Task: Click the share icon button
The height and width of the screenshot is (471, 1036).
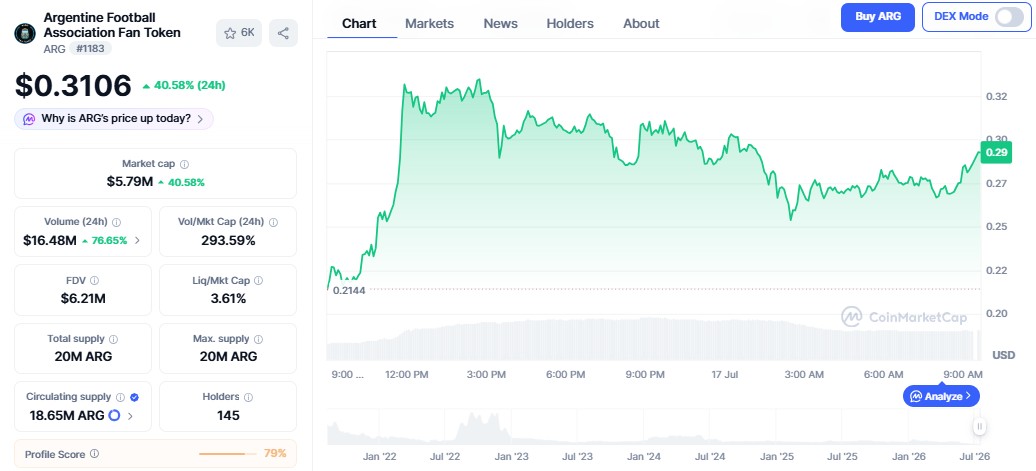Action: (283, 33)
